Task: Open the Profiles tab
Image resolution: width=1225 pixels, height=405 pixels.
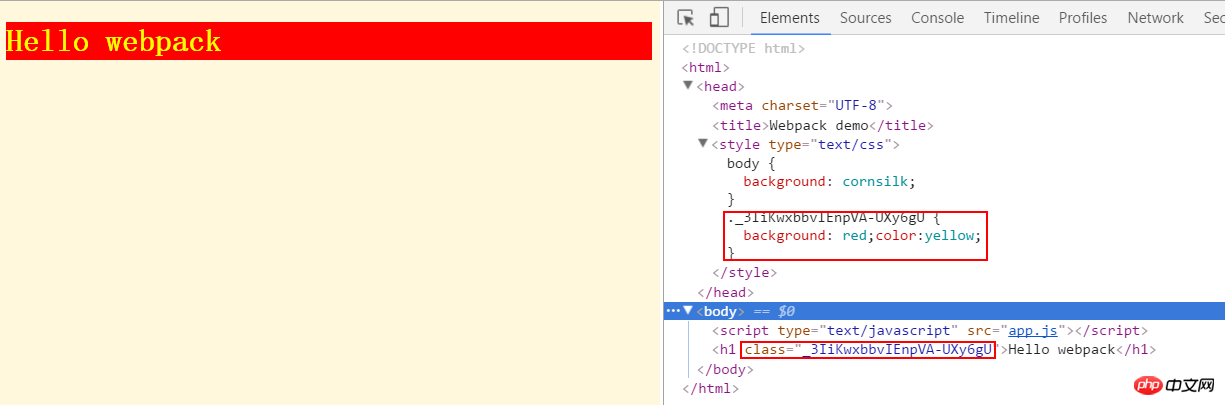Action: [x=1083, y=18]
